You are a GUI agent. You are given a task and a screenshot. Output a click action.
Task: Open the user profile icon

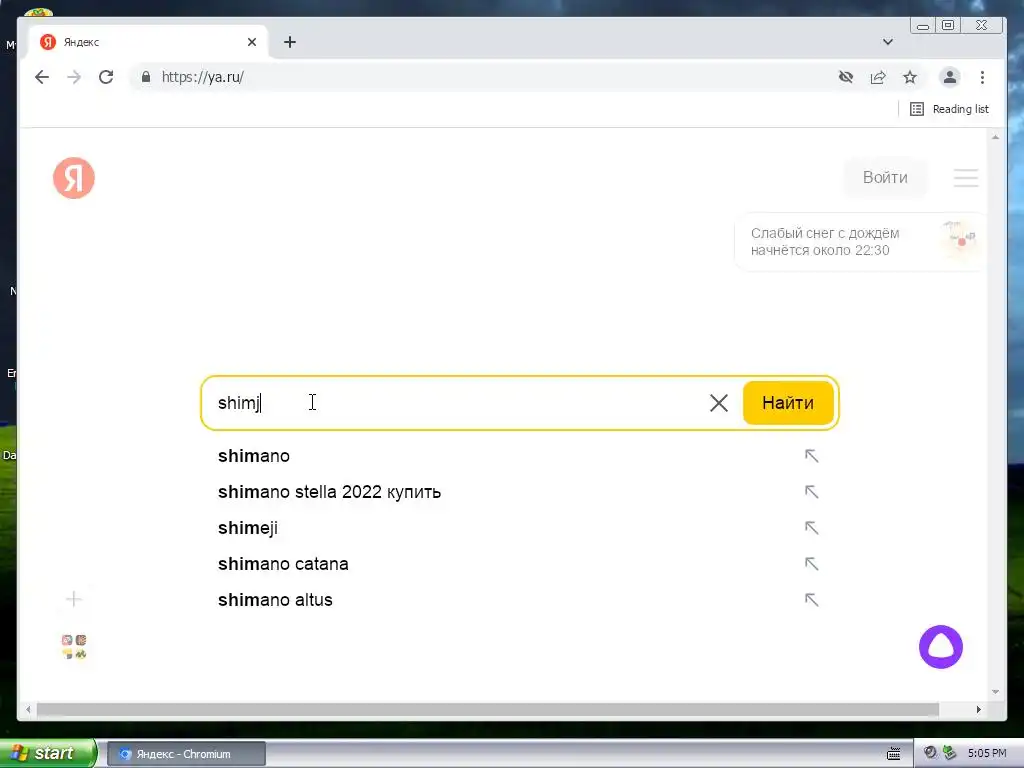(x=950, y=77)
